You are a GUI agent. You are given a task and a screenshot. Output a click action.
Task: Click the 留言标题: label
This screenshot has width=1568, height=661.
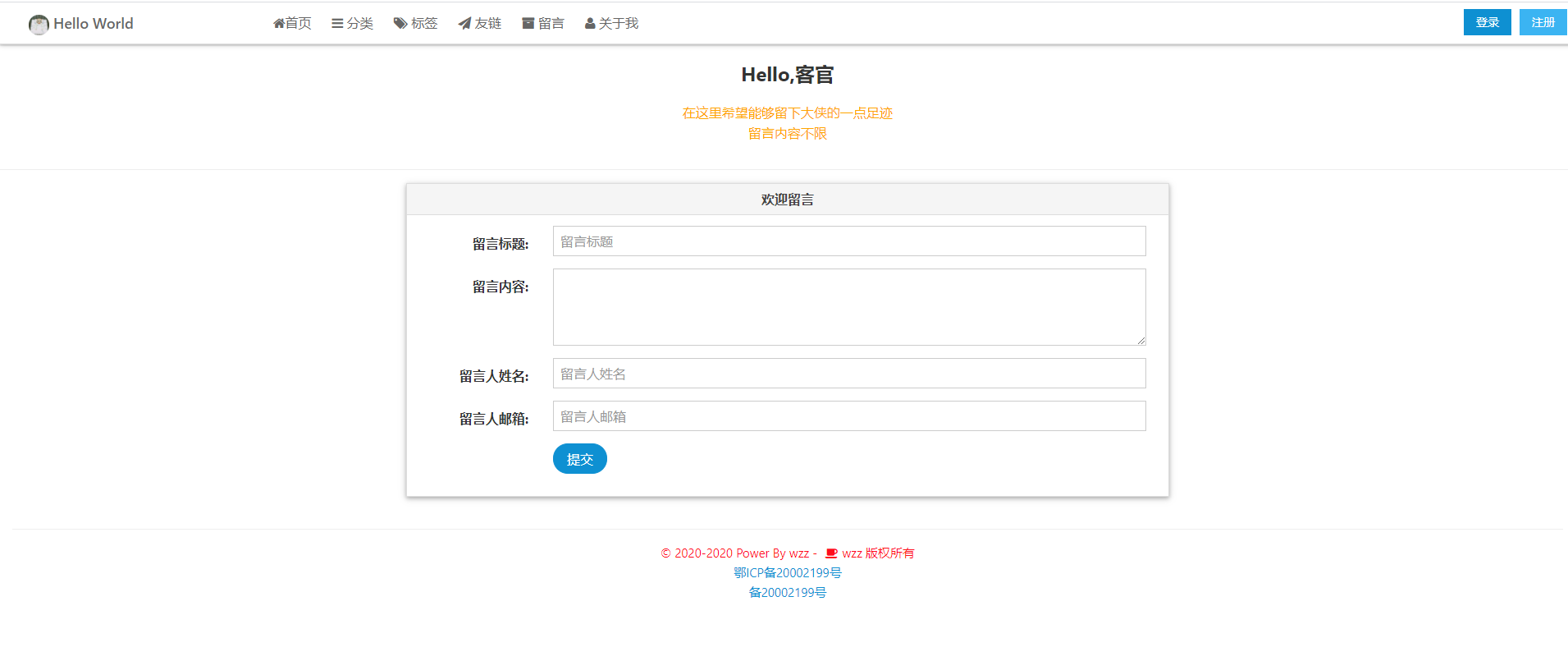pos(501,244)
